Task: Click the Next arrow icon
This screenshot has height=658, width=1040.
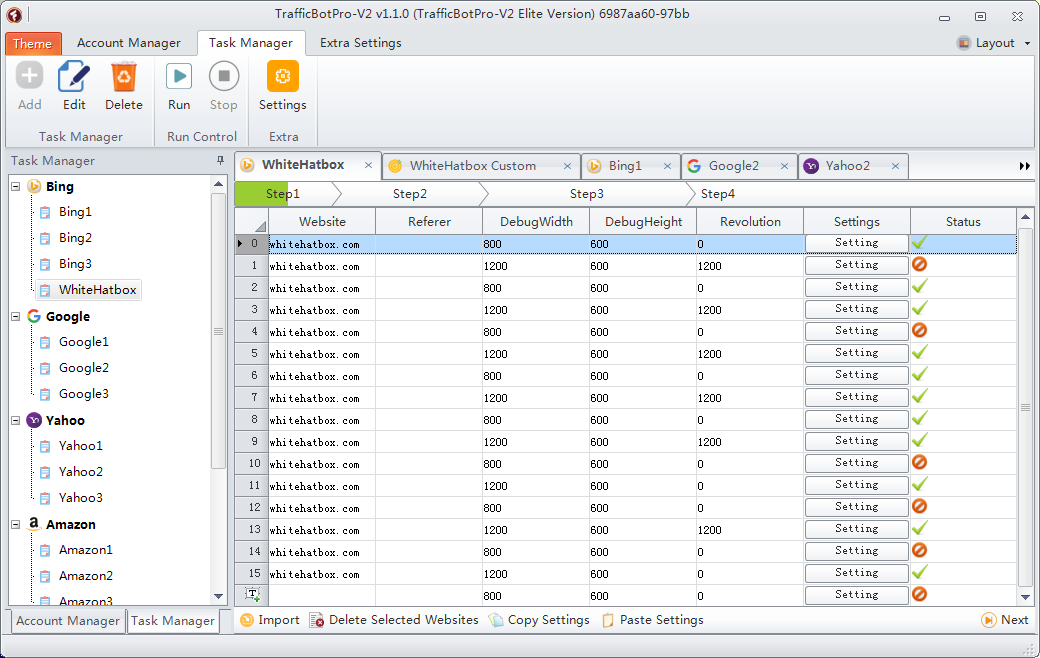Action: point(988,620)
